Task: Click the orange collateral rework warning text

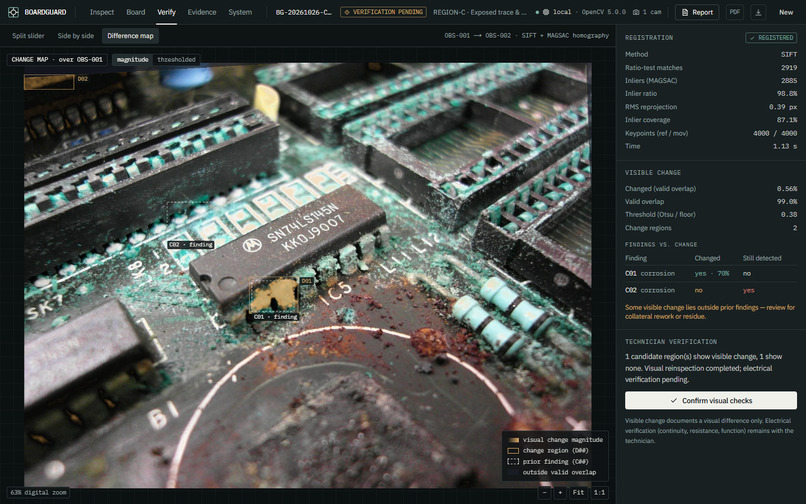Action: coord(709,312)
